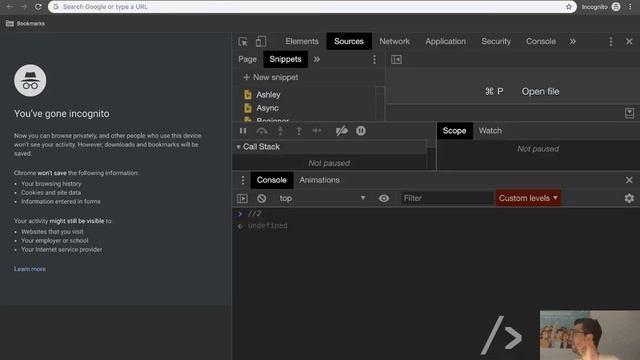Switch to the Watch tab
The image size is (640, 360).
pyautogui.click(x=490, y=131)
